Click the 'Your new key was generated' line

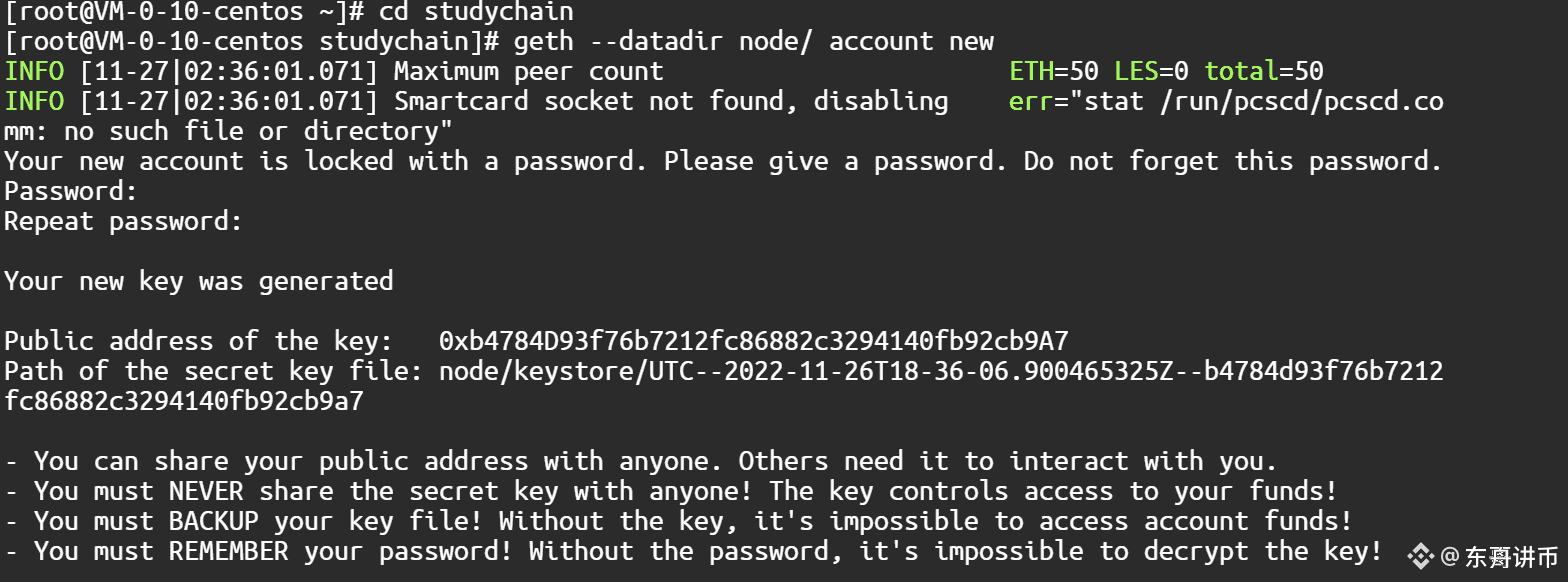click(x=199, y=281)
